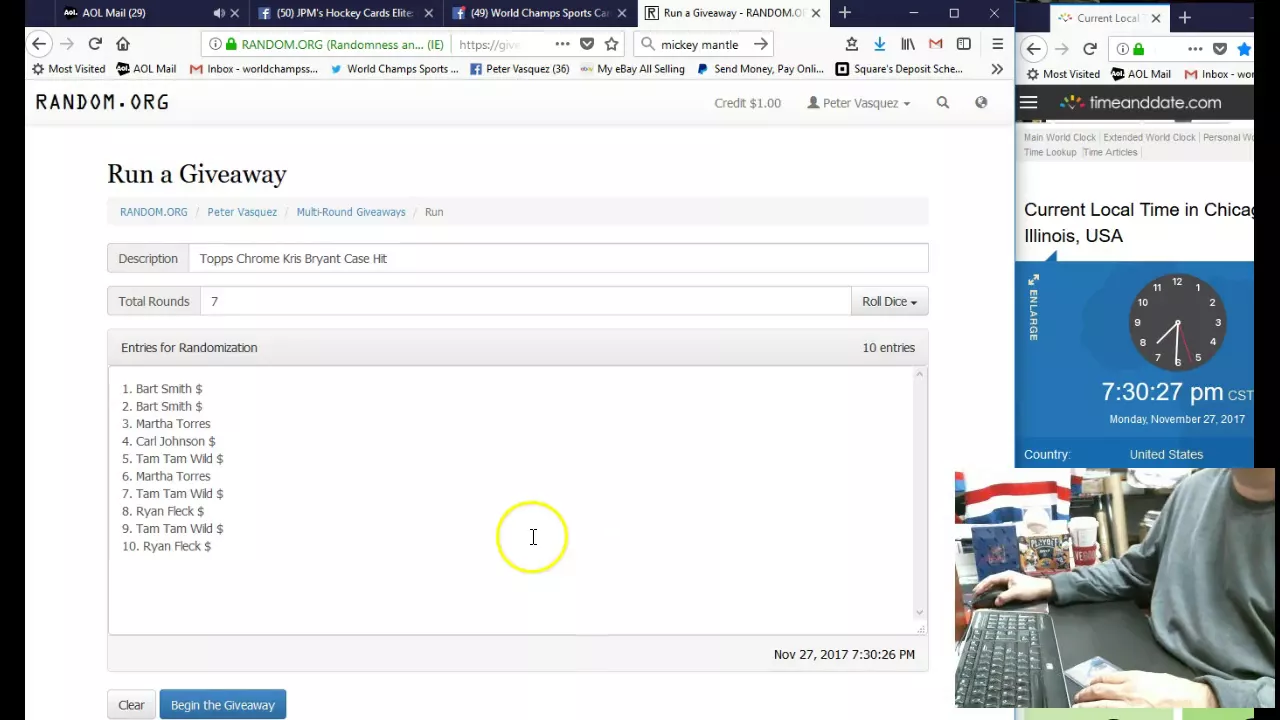This screenshot has width=1280, height=720.
Task: Open Credit $1.00 link
Action: (747, 103)
